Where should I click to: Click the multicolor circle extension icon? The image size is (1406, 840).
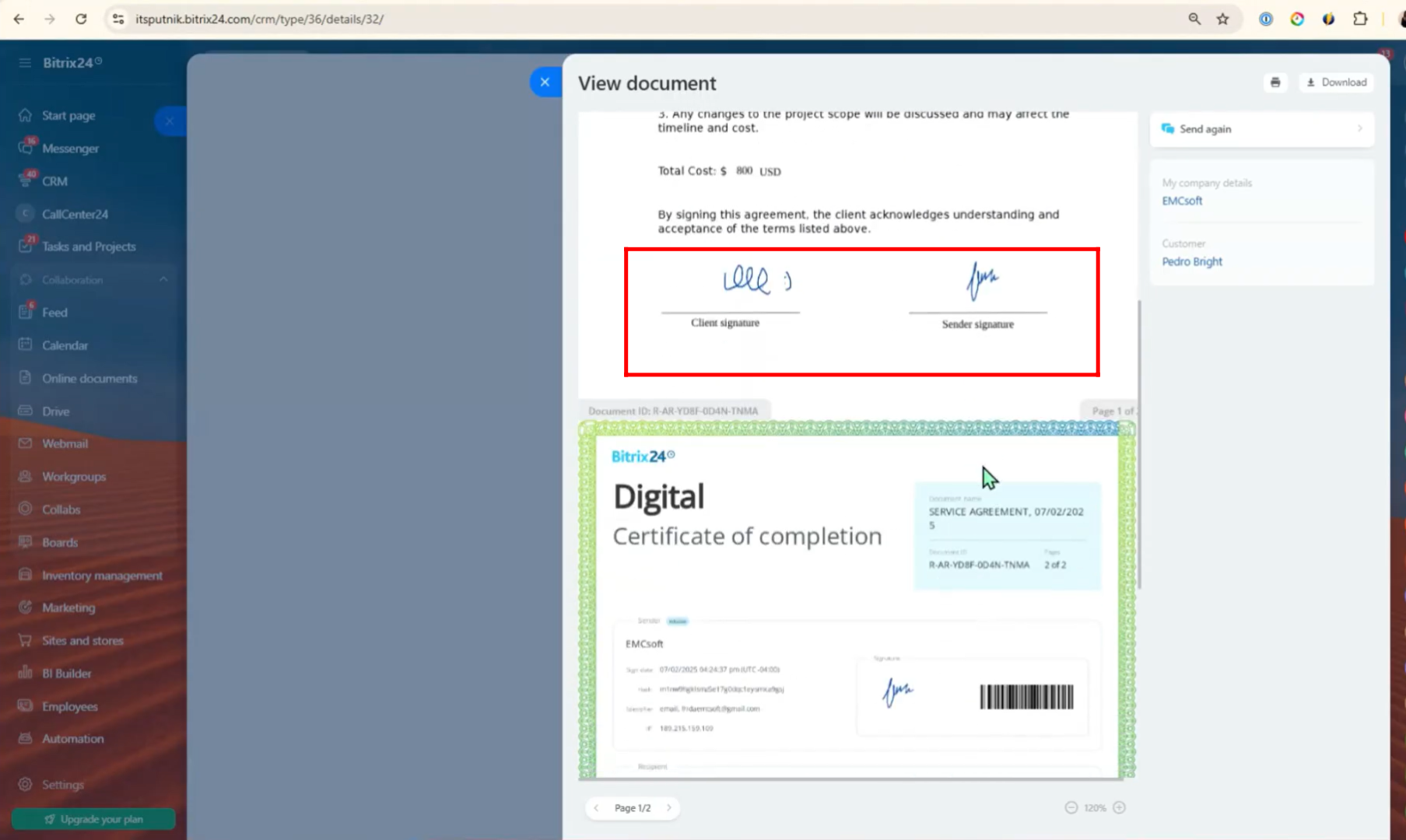[1297, 19]
